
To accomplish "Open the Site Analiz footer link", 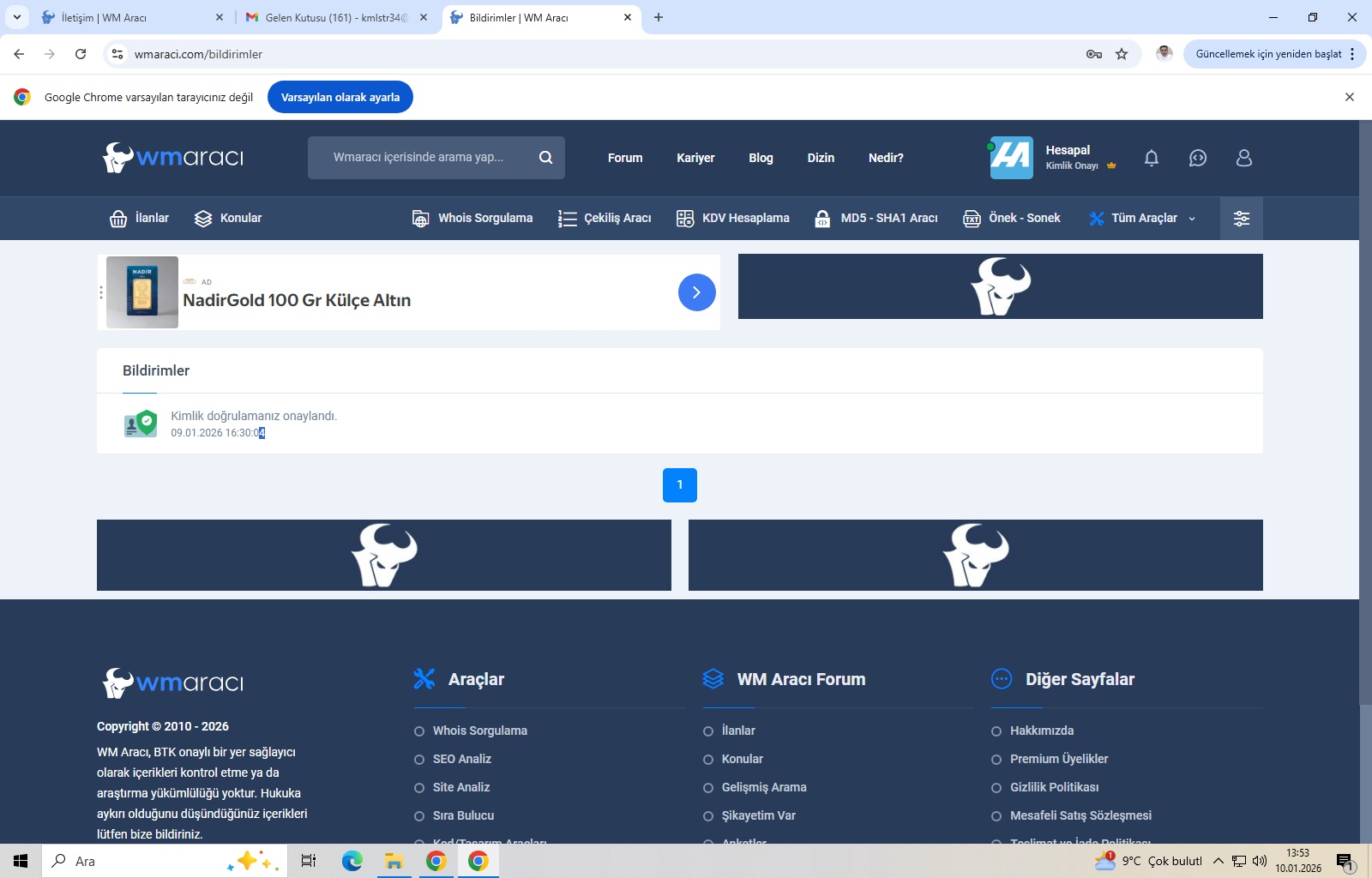I will click(461, 788).
